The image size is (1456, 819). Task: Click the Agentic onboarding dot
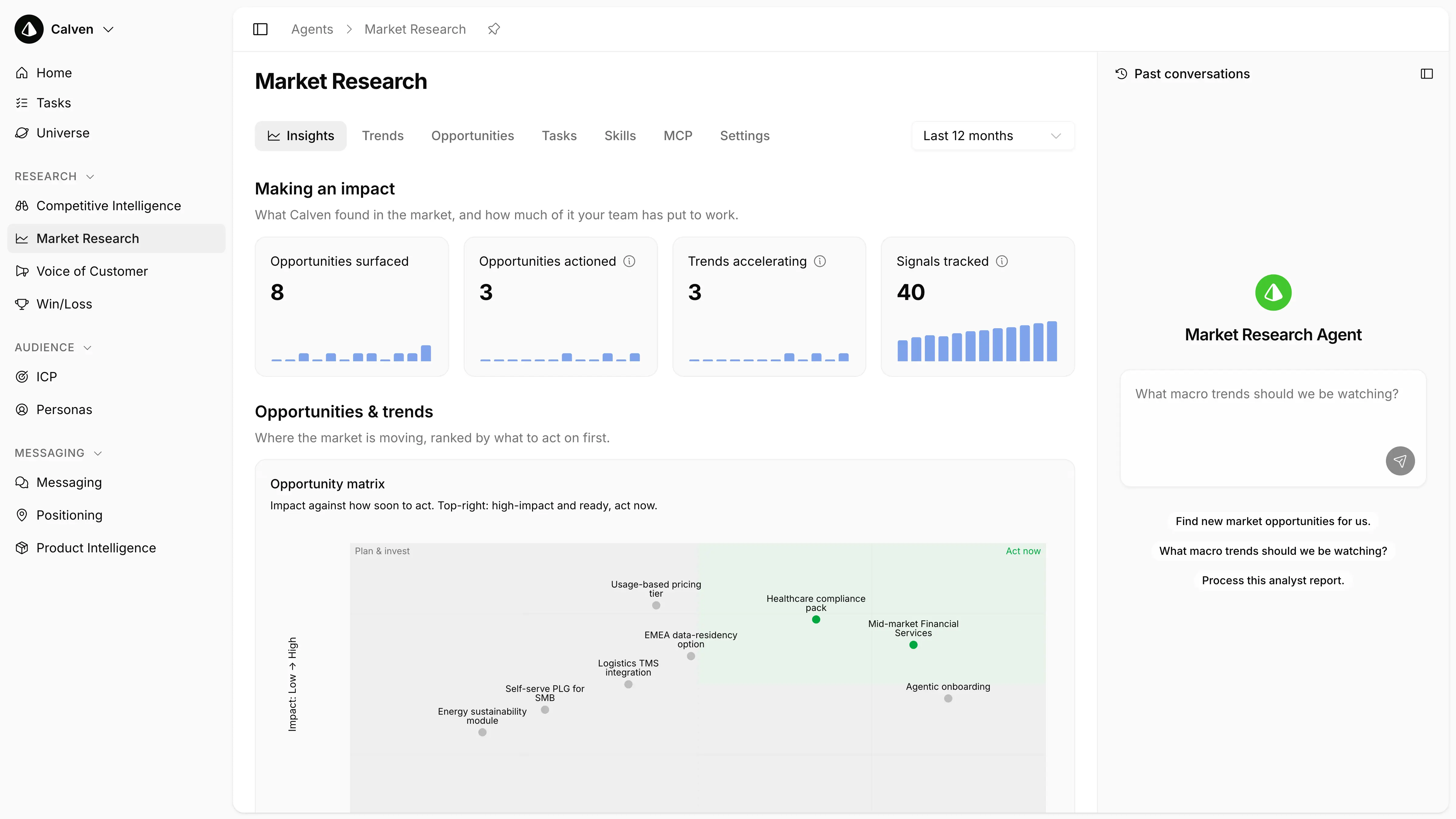[x=948, y=699]
